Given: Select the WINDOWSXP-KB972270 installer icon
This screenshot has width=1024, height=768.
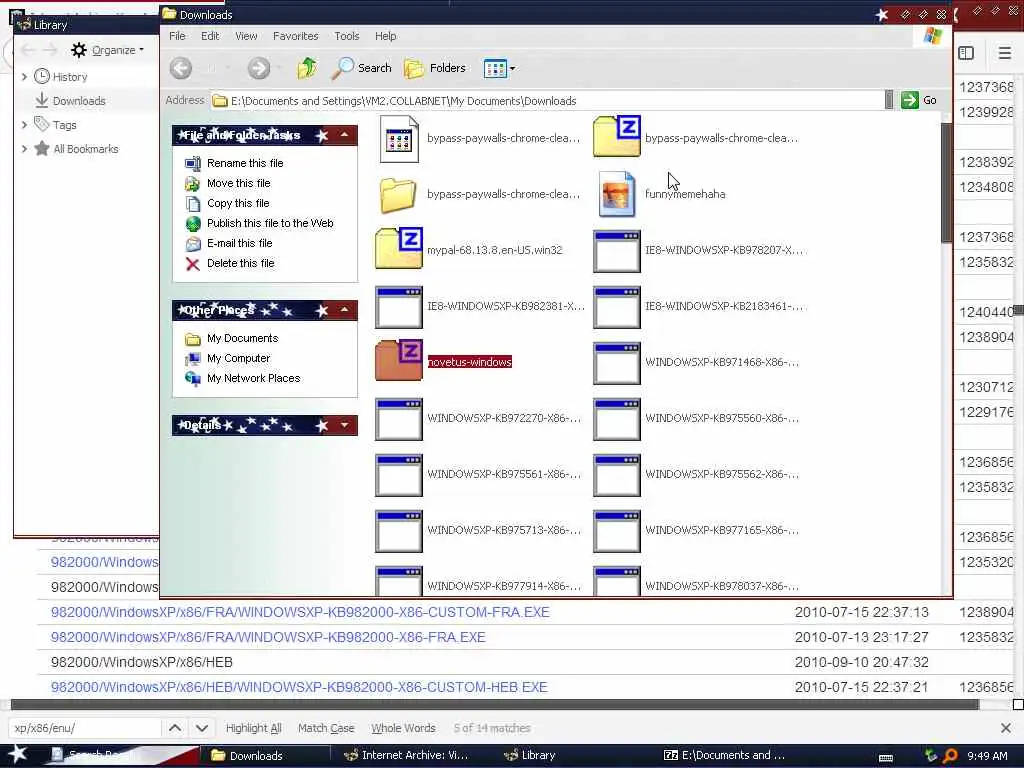Looking at the screenshot, I should 399,420.
